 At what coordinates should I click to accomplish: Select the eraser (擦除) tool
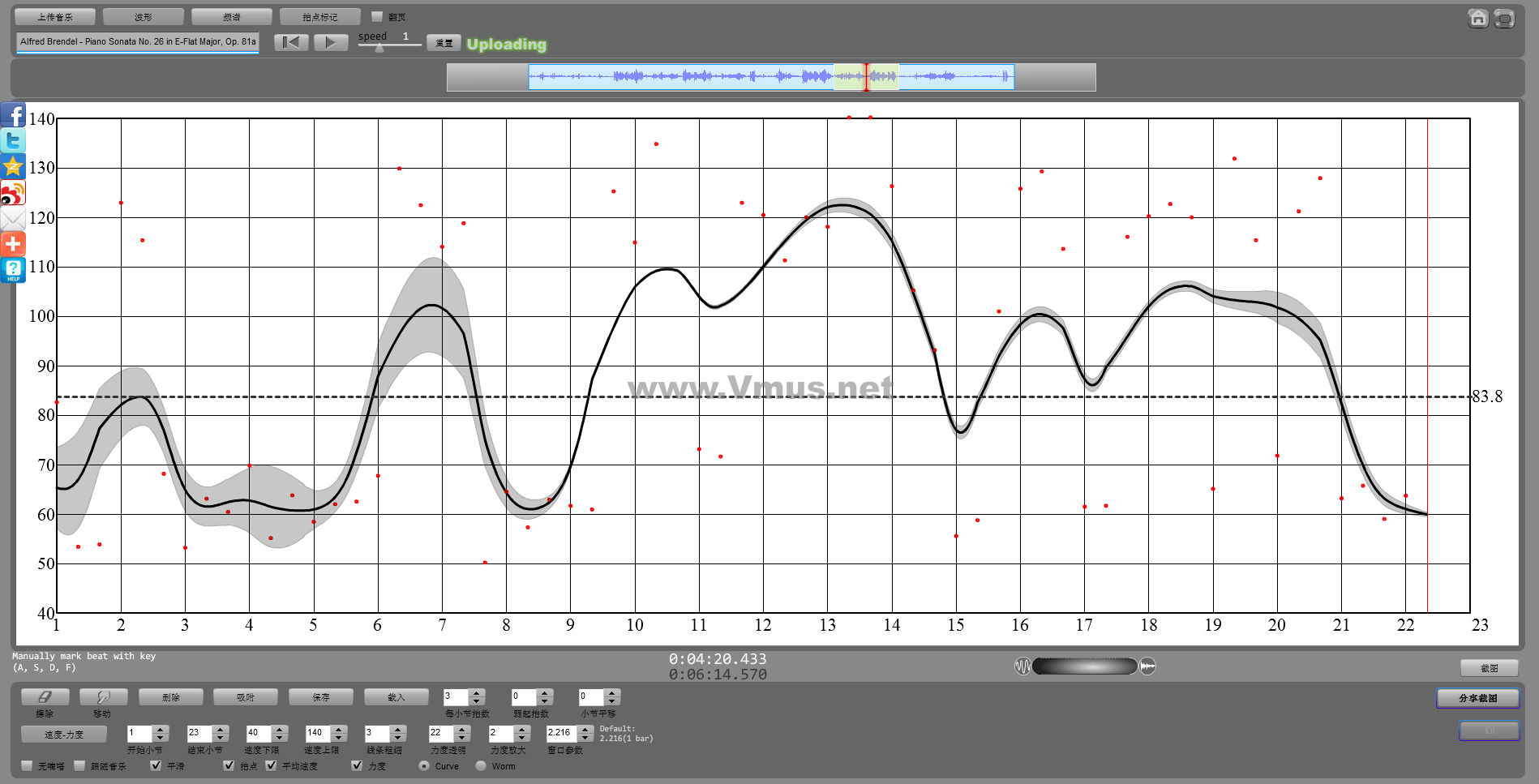(x=45, y=696)
